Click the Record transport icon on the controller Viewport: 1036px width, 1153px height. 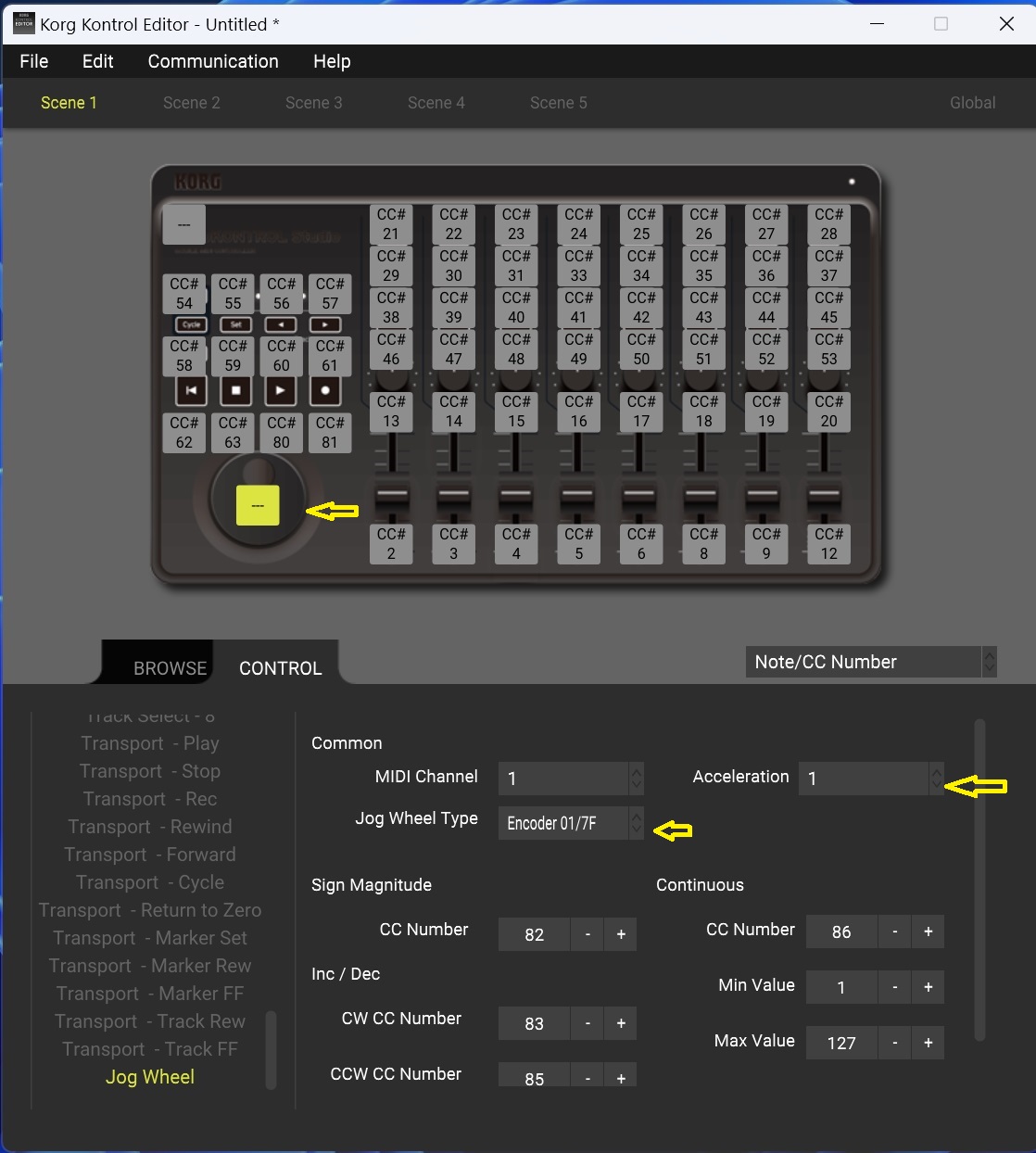pos(325,391)
